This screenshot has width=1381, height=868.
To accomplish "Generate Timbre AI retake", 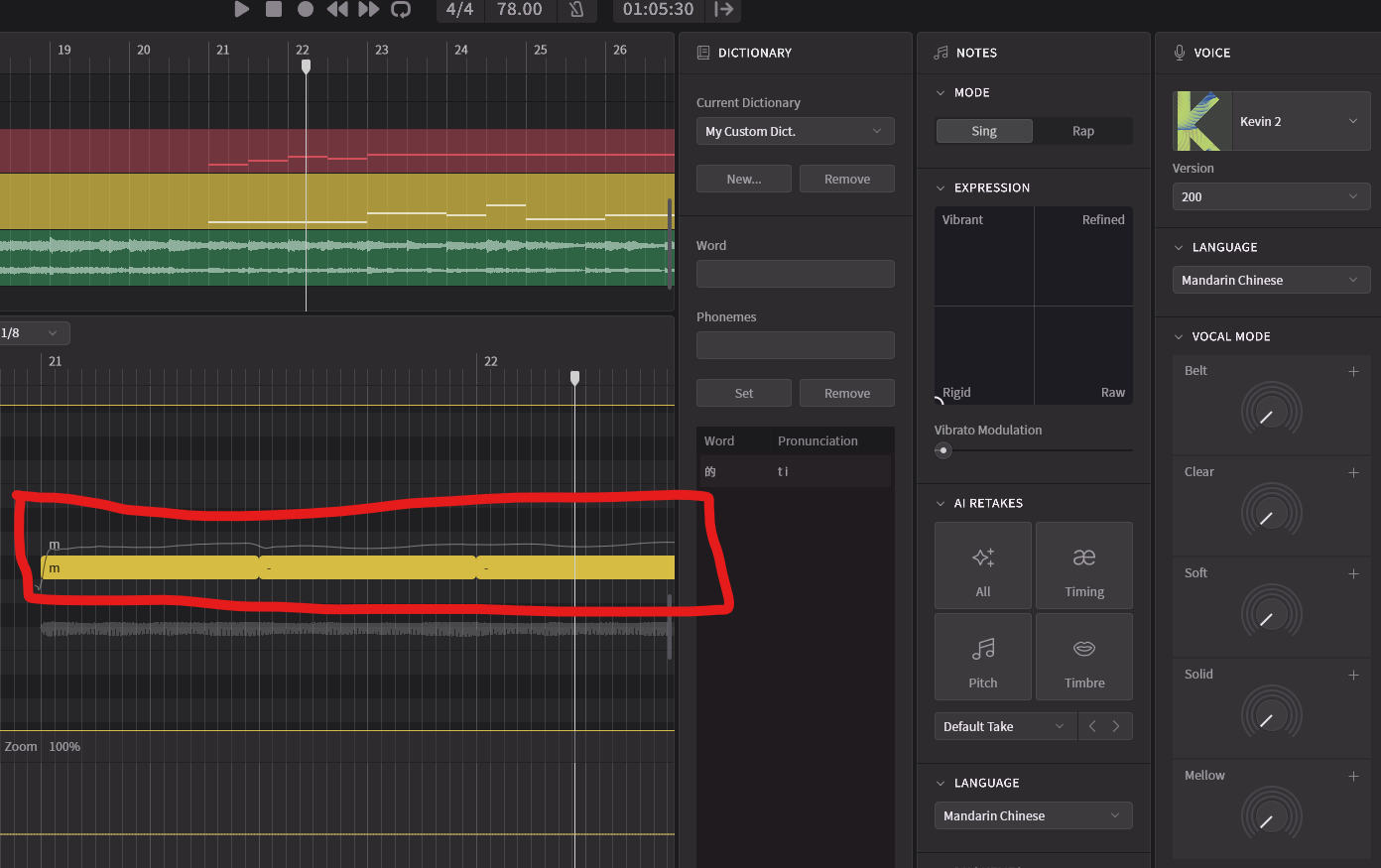I will (x=1084, y=657).
